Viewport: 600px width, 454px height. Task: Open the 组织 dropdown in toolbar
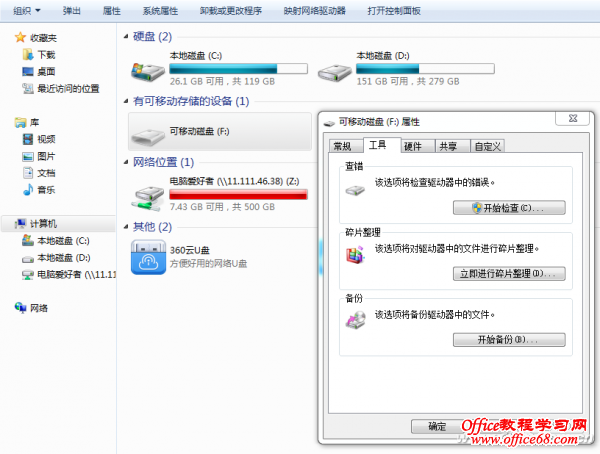point(26,11)
